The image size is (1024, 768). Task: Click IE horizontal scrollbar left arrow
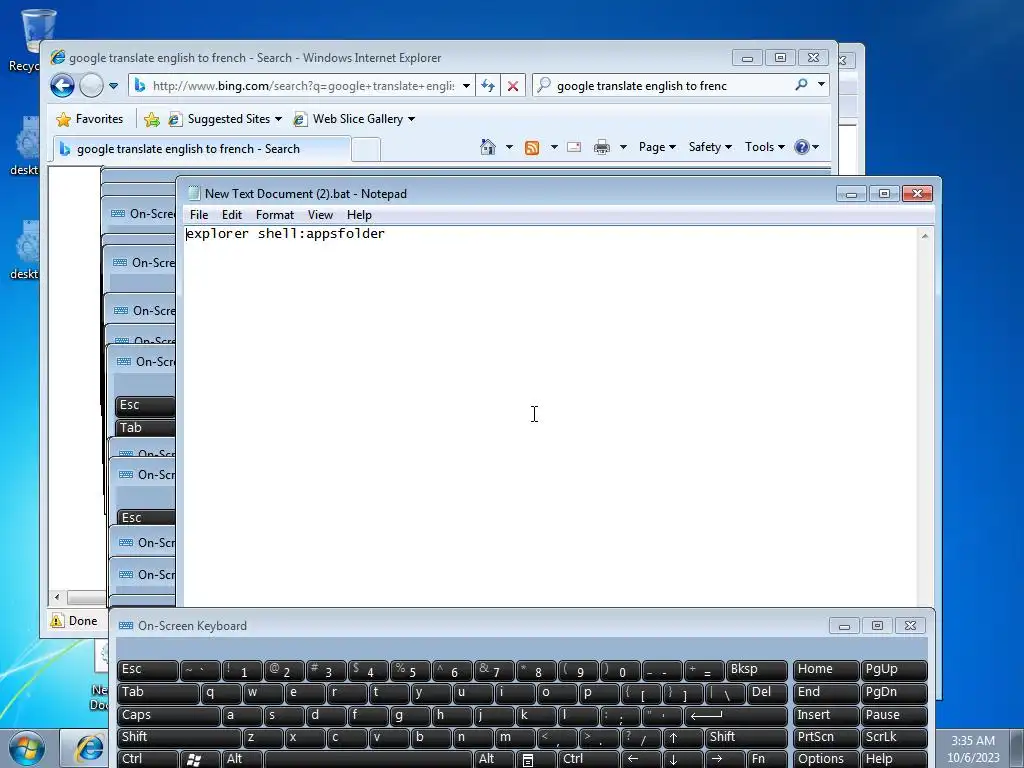pyautogui.click(x=57, y=597)
